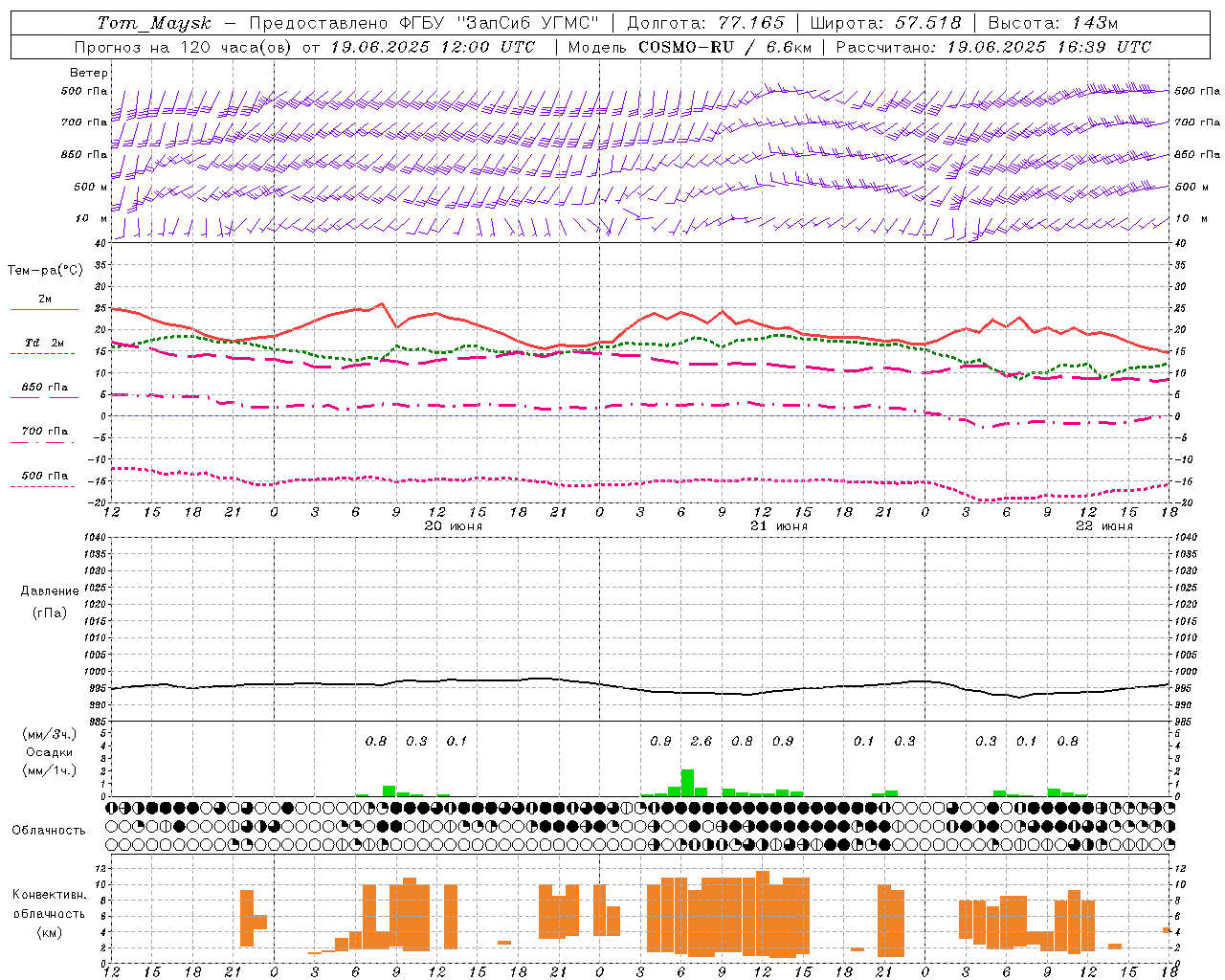Image resolution: width=1225 pixels, height=980 pixels.
Task: Click the latitude value "Широта: 57.518"
Action: (x=885, y=24)
